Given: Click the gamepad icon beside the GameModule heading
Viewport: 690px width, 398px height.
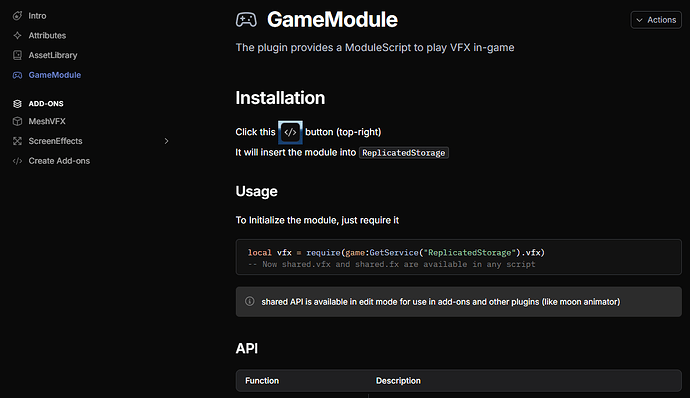Looking at the screenshot, I should [246, 20].
